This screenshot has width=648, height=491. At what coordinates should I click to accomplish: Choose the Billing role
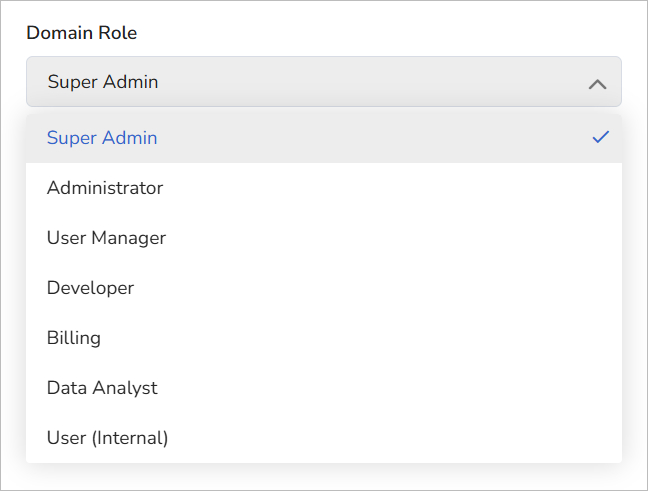pyautogui.click(x=74, y=338)
